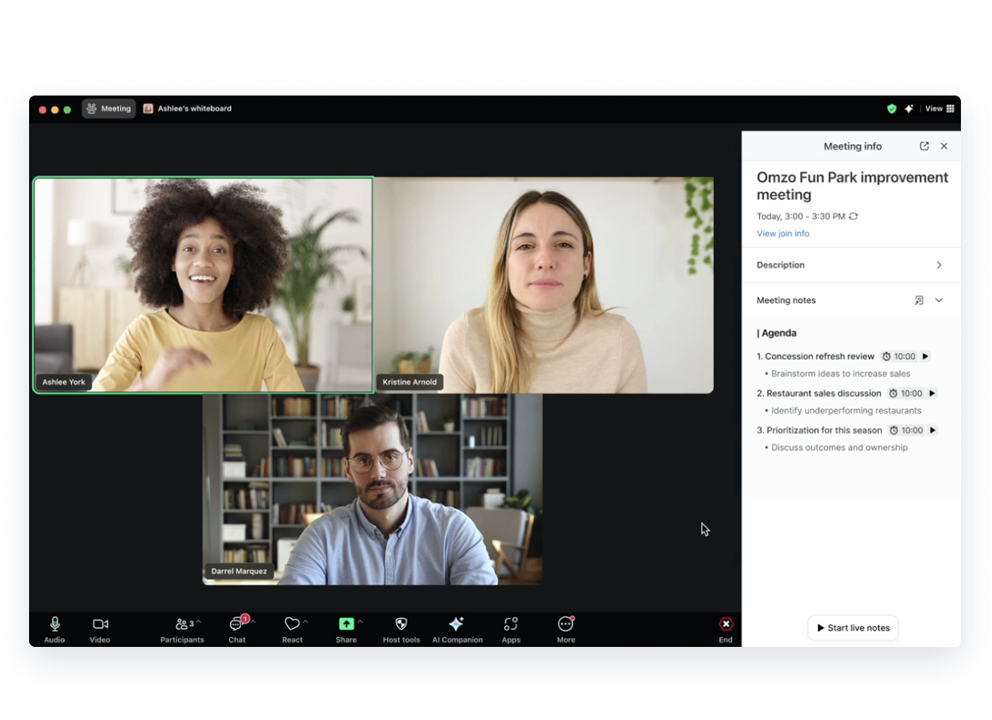Click the Omzo Fun Park improvement meeting title

852,186
